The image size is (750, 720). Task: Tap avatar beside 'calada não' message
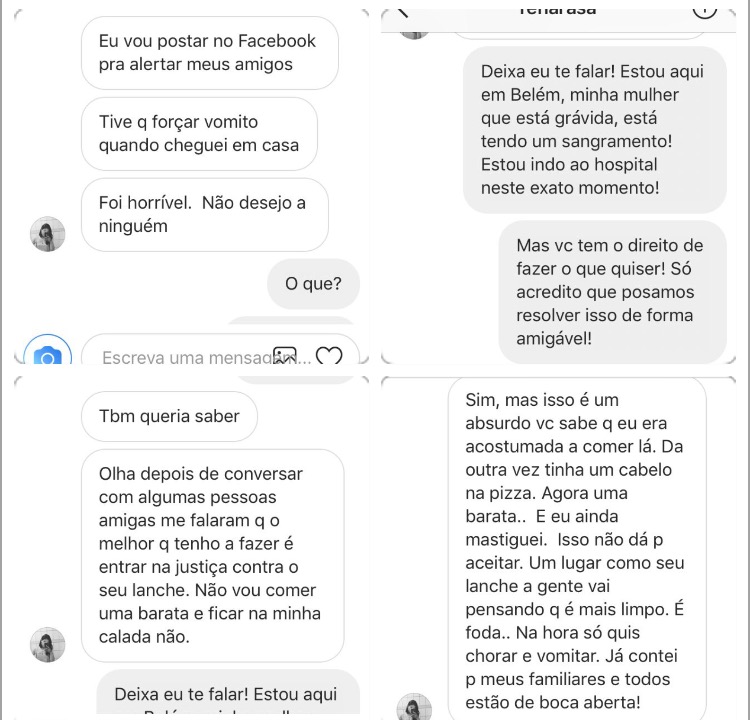coord(48,644)
